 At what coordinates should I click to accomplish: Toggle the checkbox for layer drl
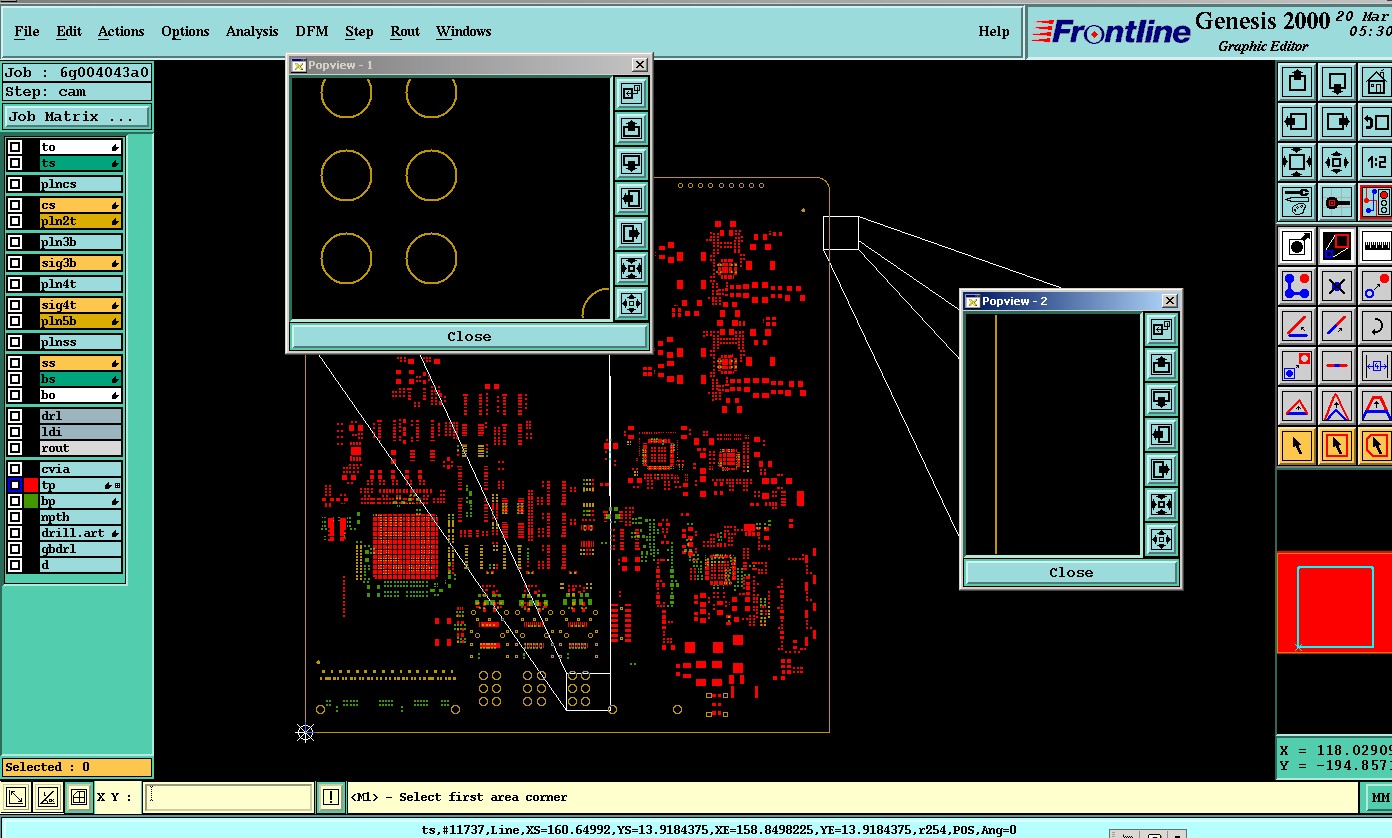[15, 416]
